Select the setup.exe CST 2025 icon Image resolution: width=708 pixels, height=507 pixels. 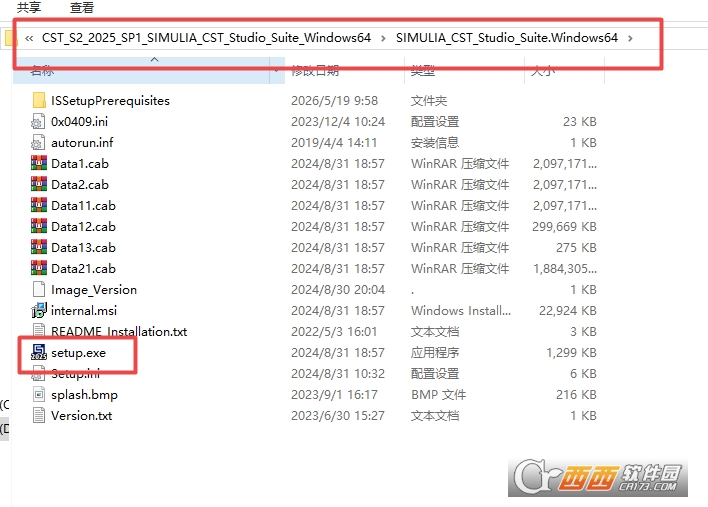39,352
